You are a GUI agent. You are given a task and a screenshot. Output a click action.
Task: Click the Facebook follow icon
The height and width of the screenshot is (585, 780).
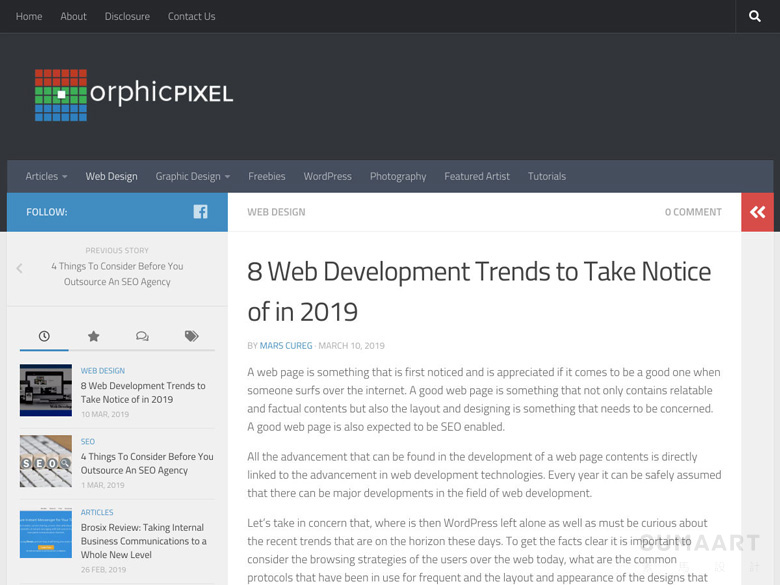tap(200, 212)
